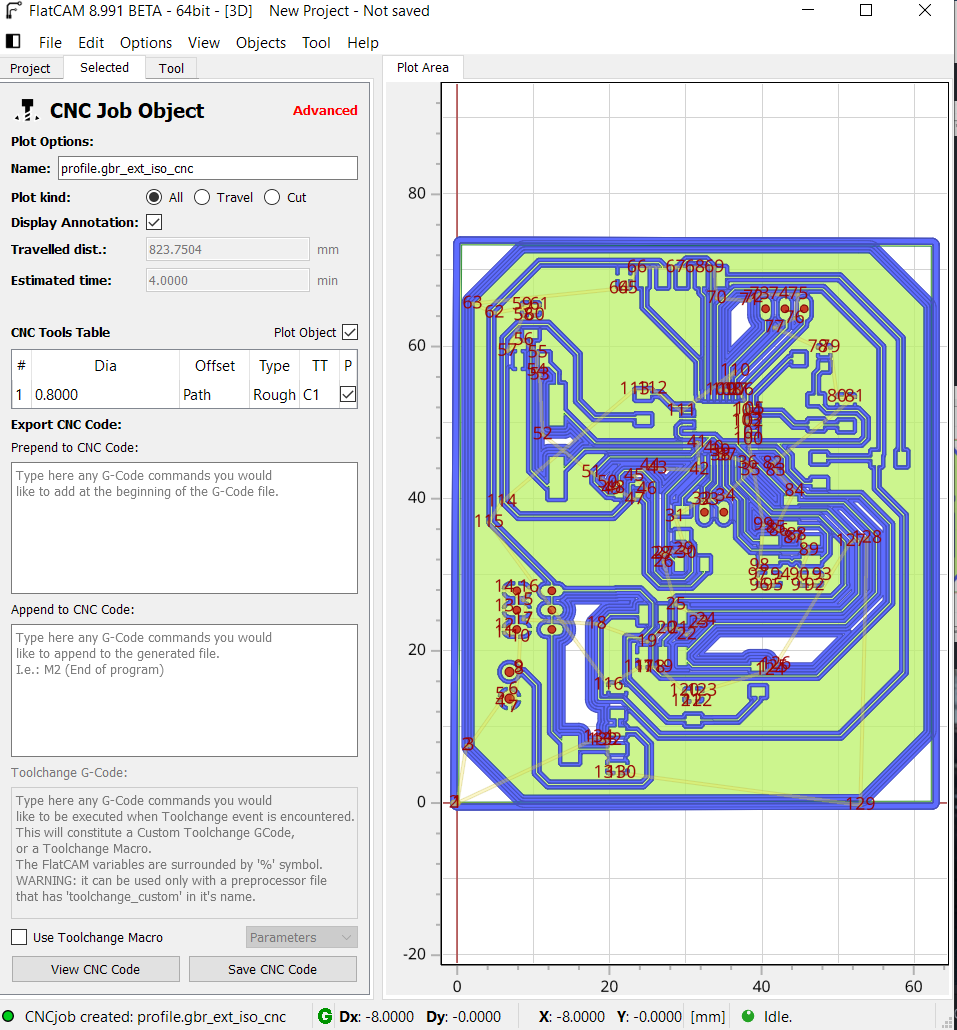This screenshot has height=1030, width=957.
Task: Click the [mm] units label in status bar
Action: point(707,1017)
